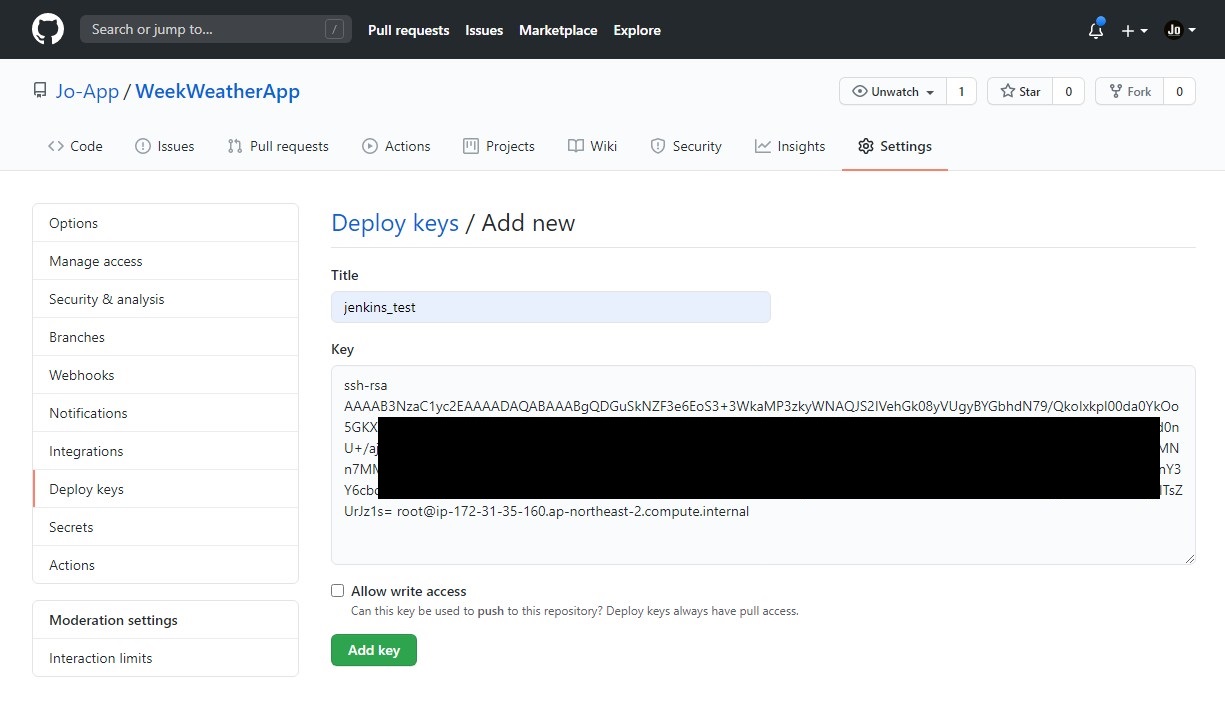Open Interaction limits in sidebar
1225x707 pixels.
pos(166,658)
